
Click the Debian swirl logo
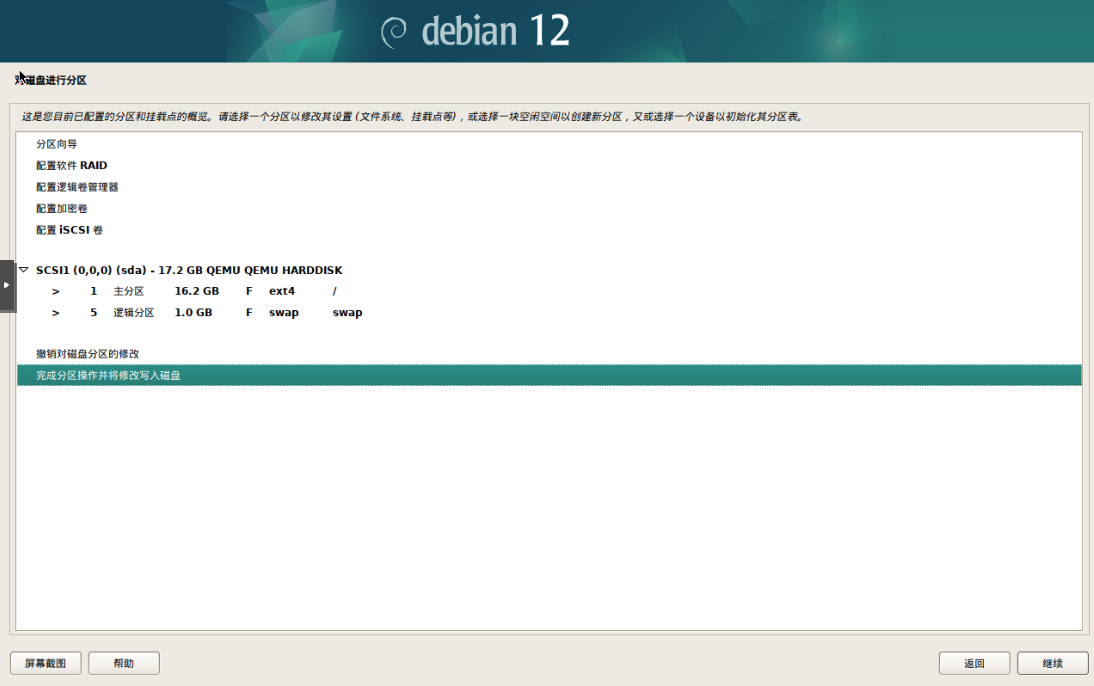click(x=394, y=32)
